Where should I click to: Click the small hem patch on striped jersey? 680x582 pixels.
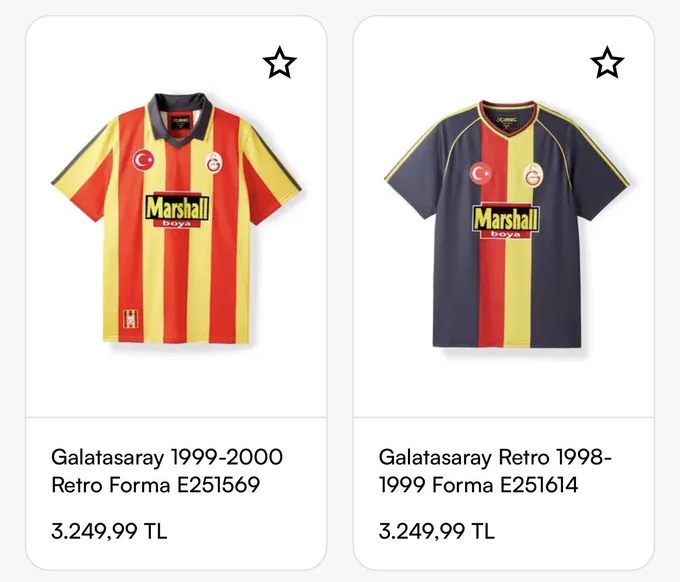point(129,321)
